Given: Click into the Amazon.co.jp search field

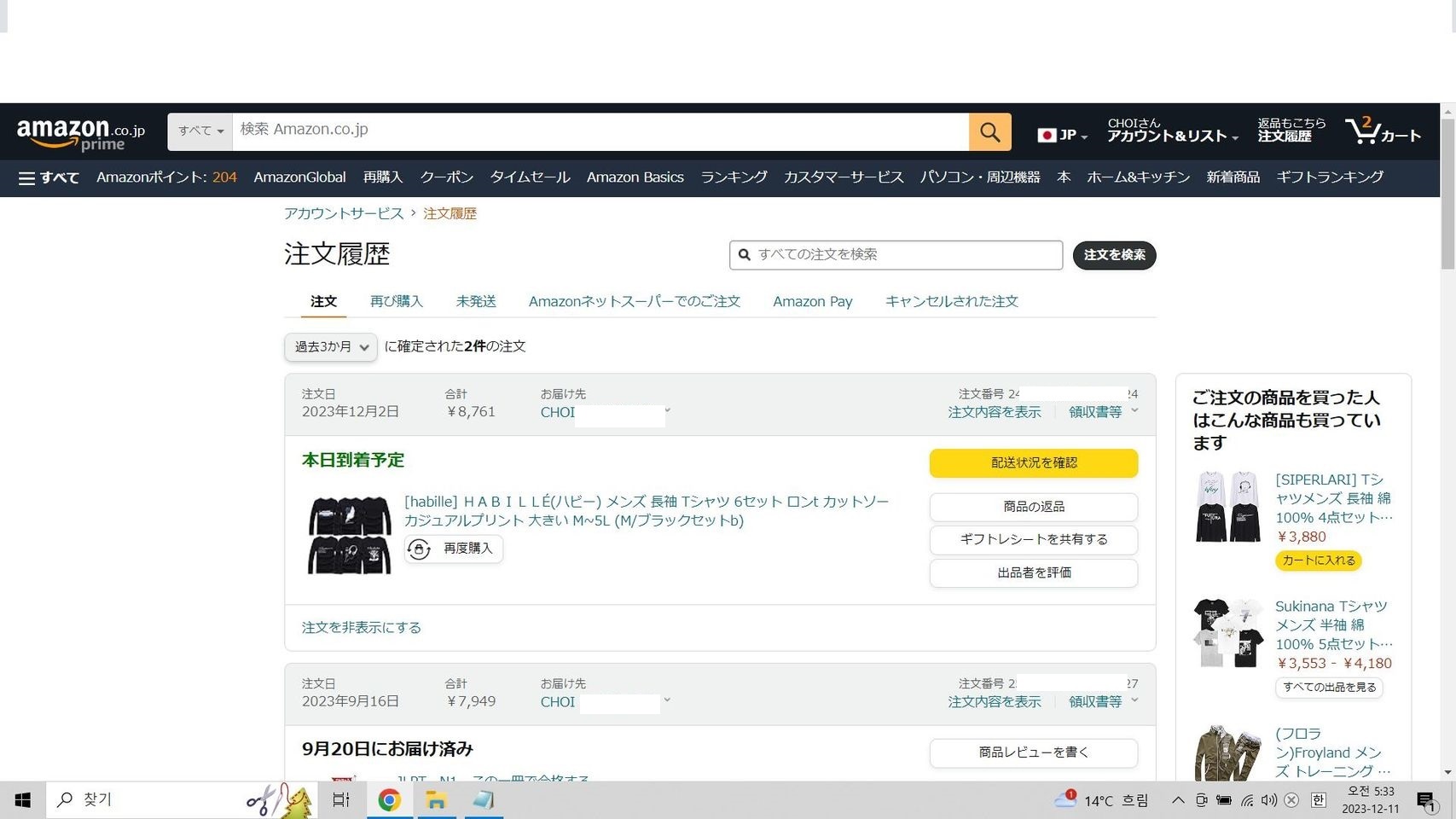Looking at the screenshot, I should click(x=600, y=131).
